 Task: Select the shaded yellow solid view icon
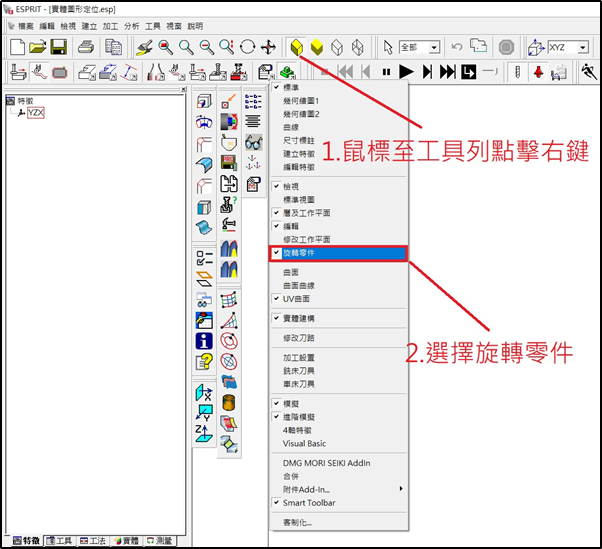(x=296, y=47)
